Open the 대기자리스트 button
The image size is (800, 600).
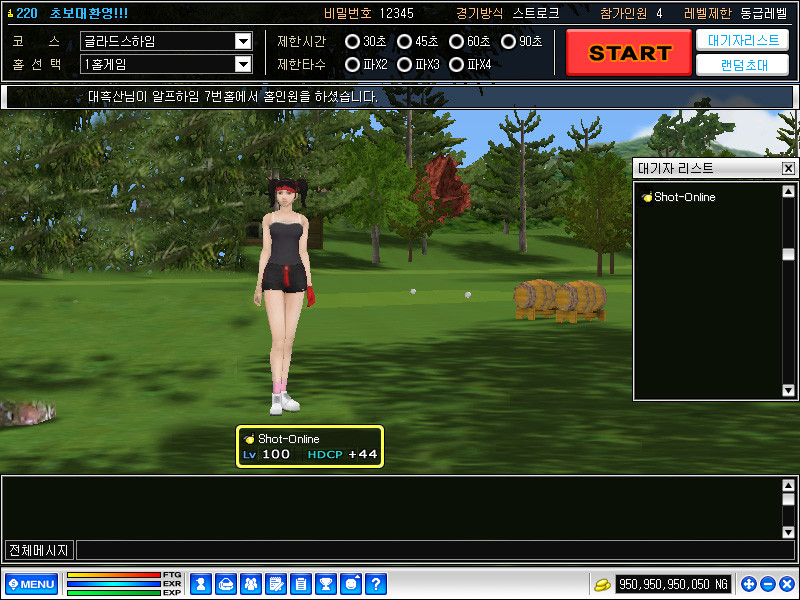742,40
